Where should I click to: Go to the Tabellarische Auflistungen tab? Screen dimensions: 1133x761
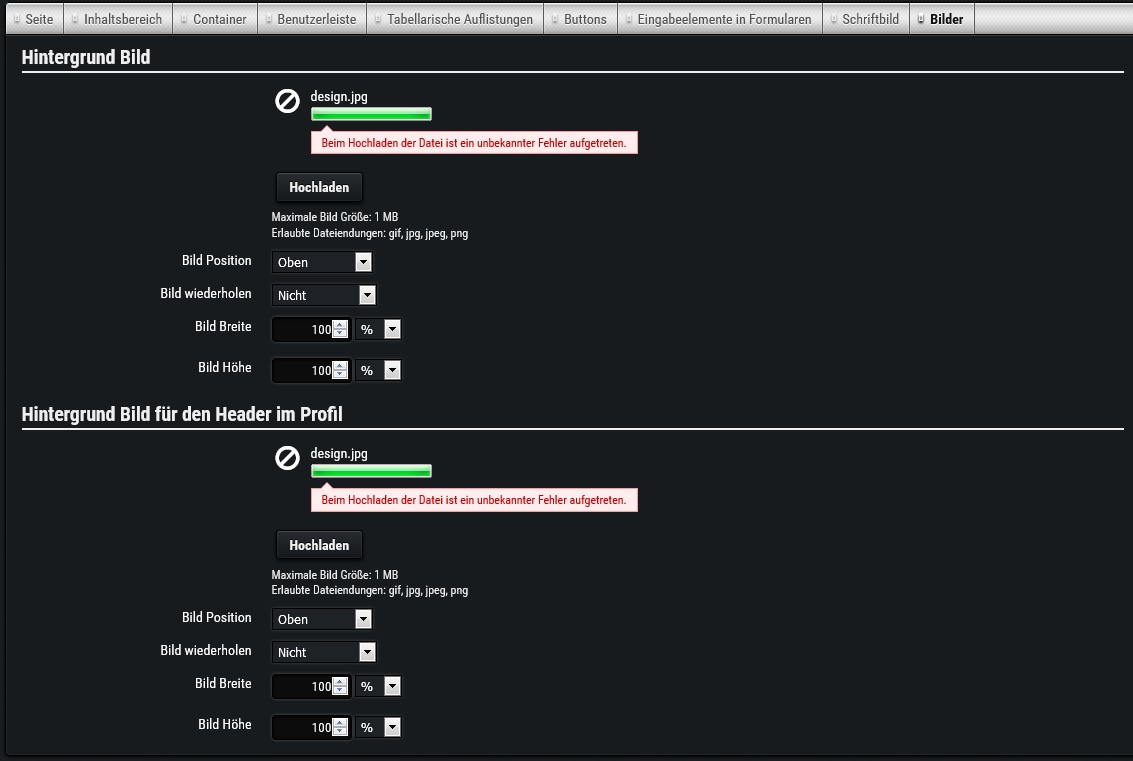click(453, 19)
